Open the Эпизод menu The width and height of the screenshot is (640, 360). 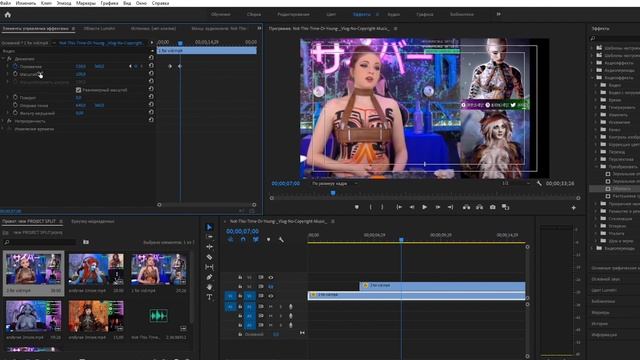coord(64,3)
